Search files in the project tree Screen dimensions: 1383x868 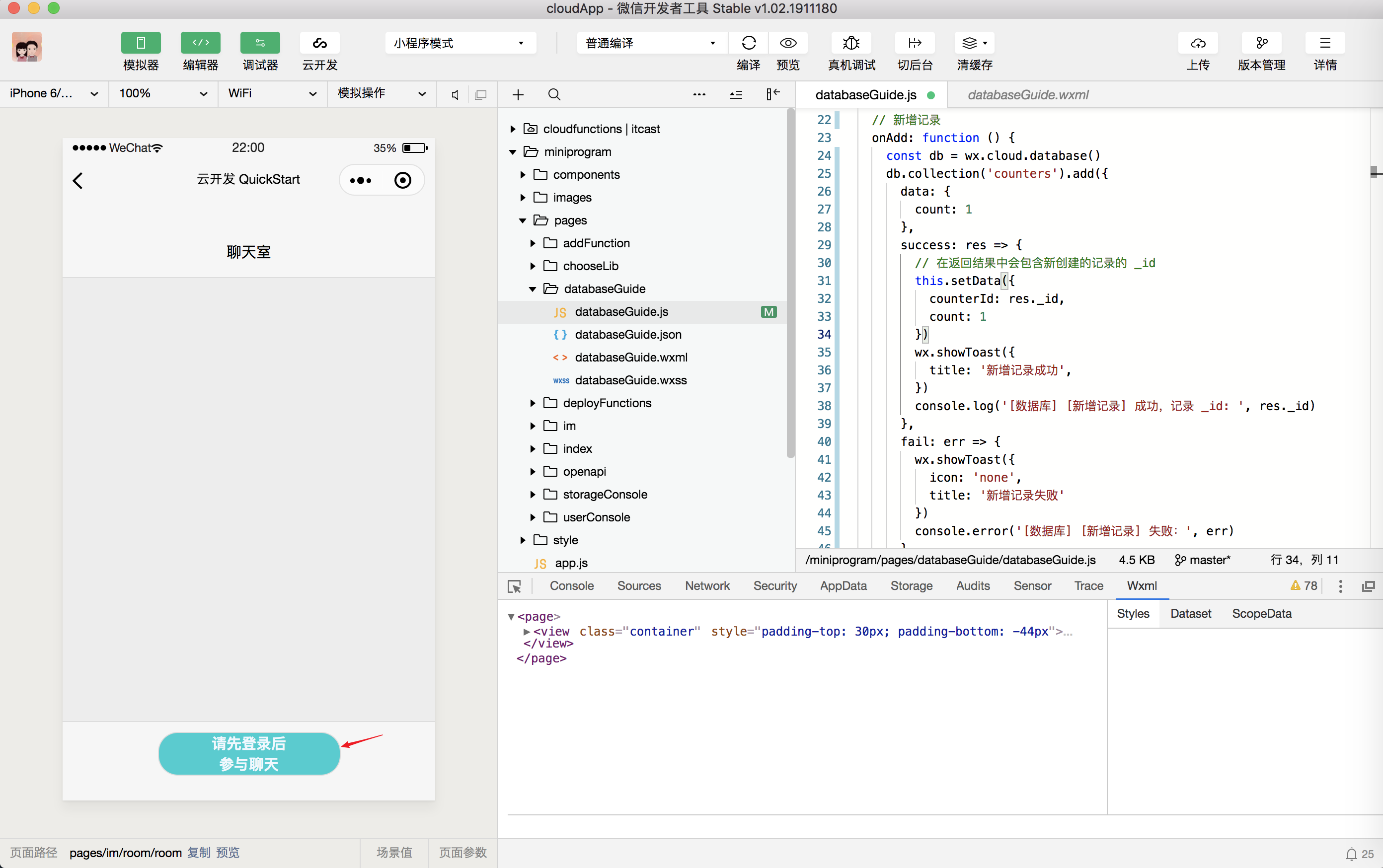point(554,95)
